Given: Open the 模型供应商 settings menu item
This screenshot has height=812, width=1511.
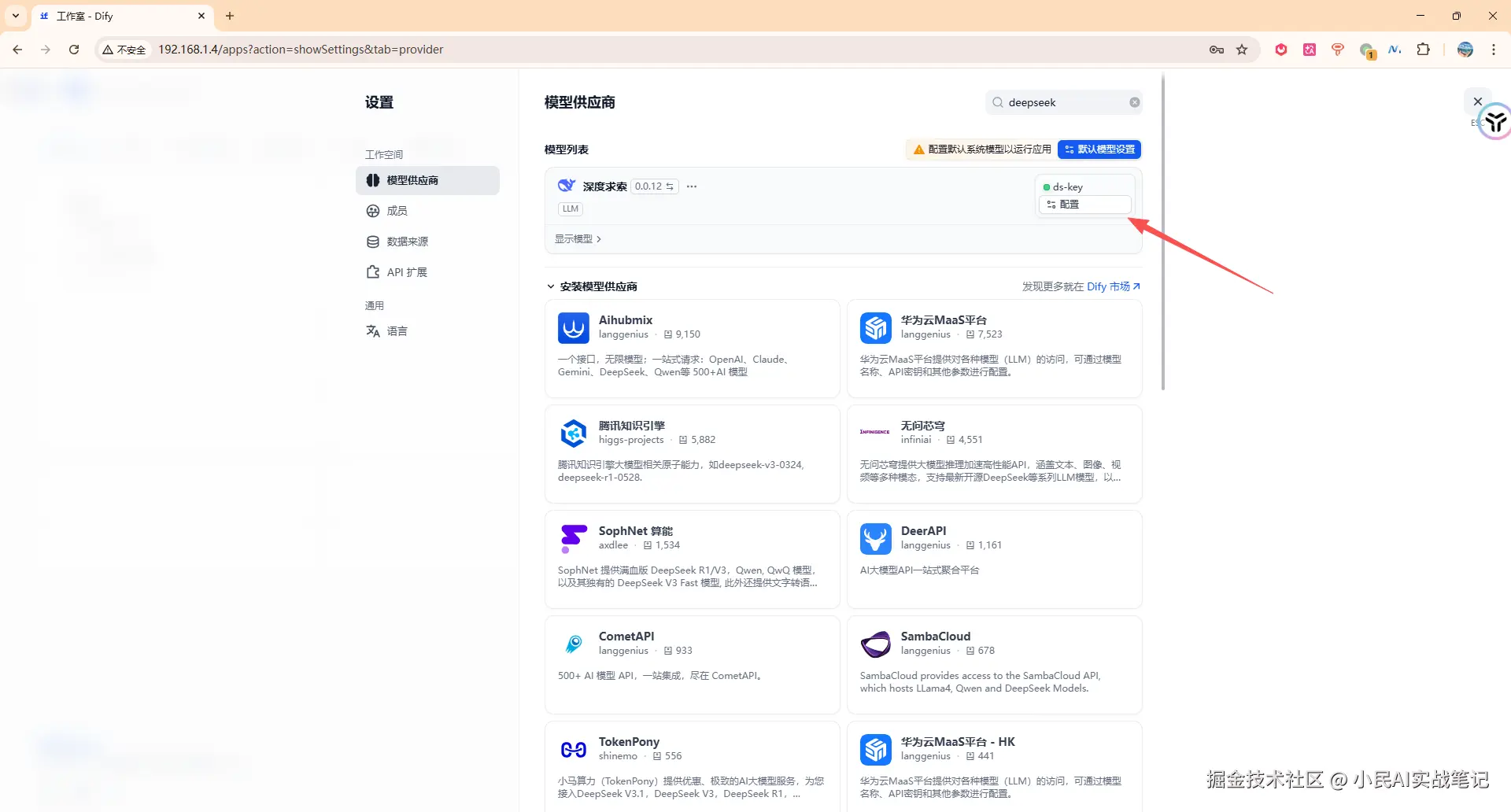Looking at the screenshot, I should 427,180.
